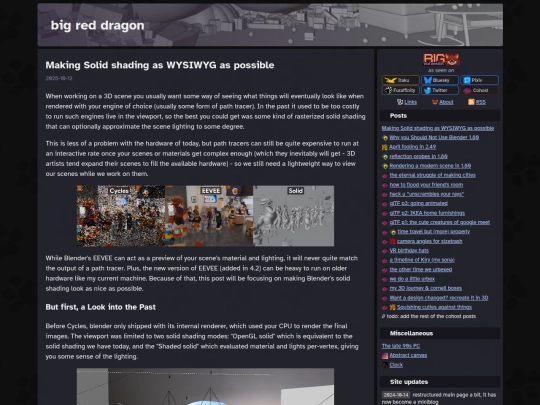Viewport: 540px width, 405px height.
Task: Open post Making Solid shading as WYSIWYG
Action: [x=437, y=128]
